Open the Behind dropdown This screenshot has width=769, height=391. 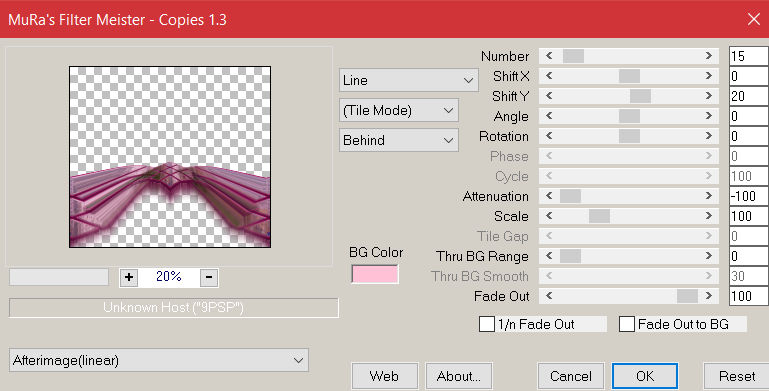(399, 140)
